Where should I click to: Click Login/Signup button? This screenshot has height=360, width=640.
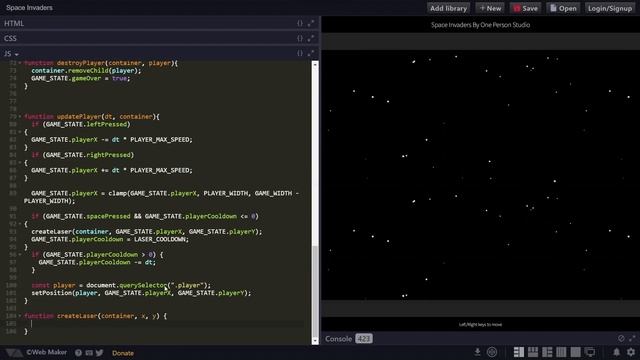point(610,8)
